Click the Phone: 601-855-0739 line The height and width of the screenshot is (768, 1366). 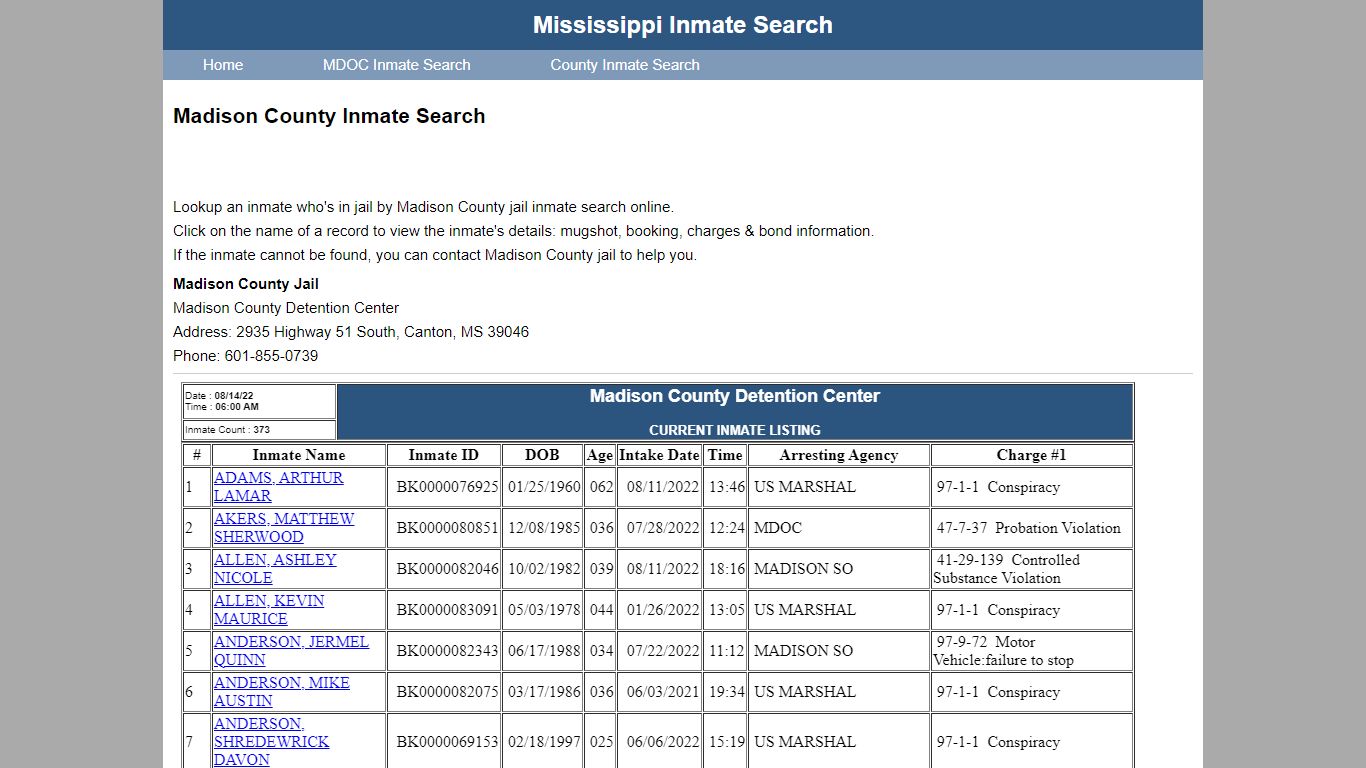[x=246, y=356]
